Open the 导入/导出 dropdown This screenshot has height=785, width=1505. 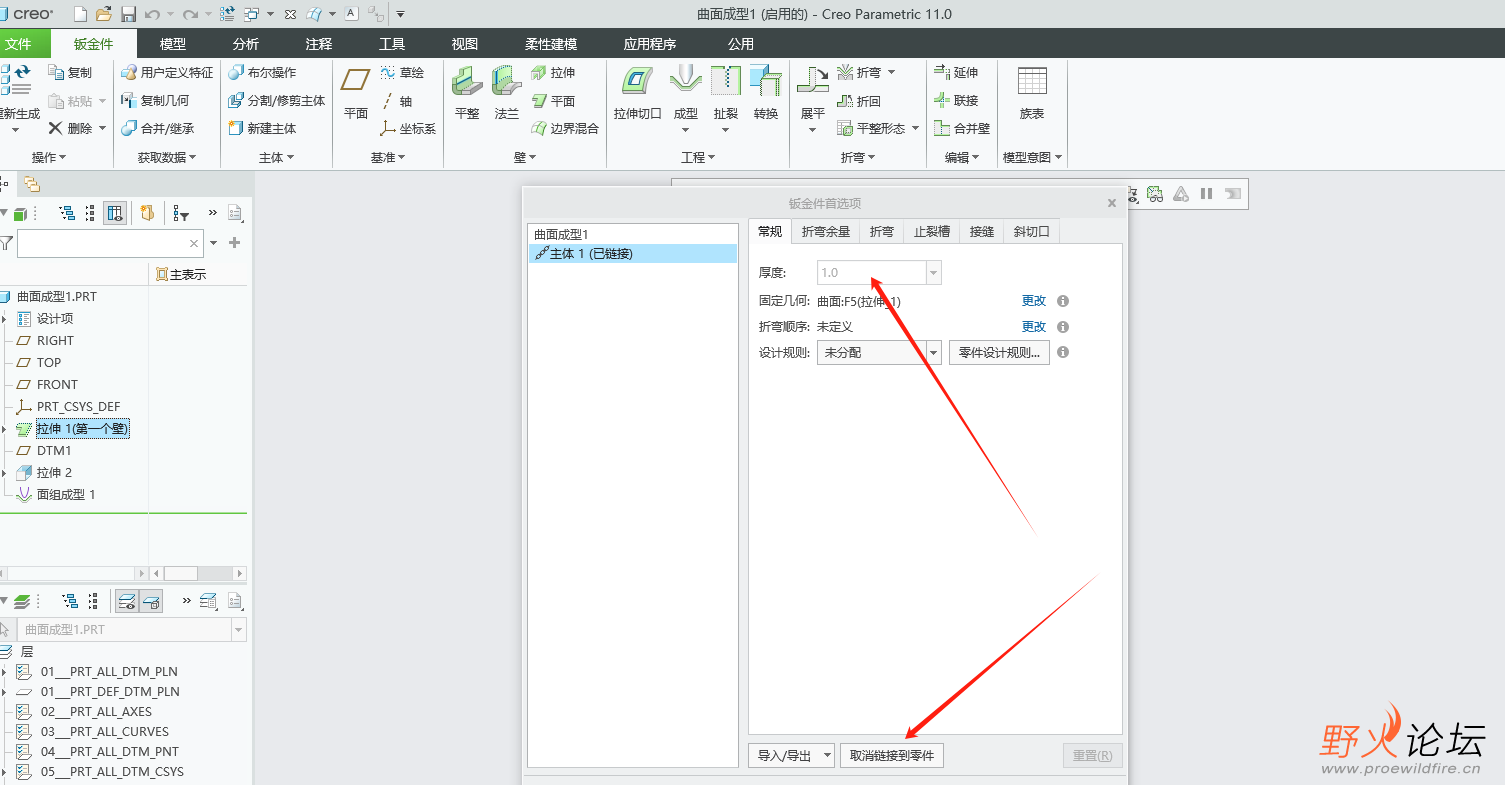791,755
